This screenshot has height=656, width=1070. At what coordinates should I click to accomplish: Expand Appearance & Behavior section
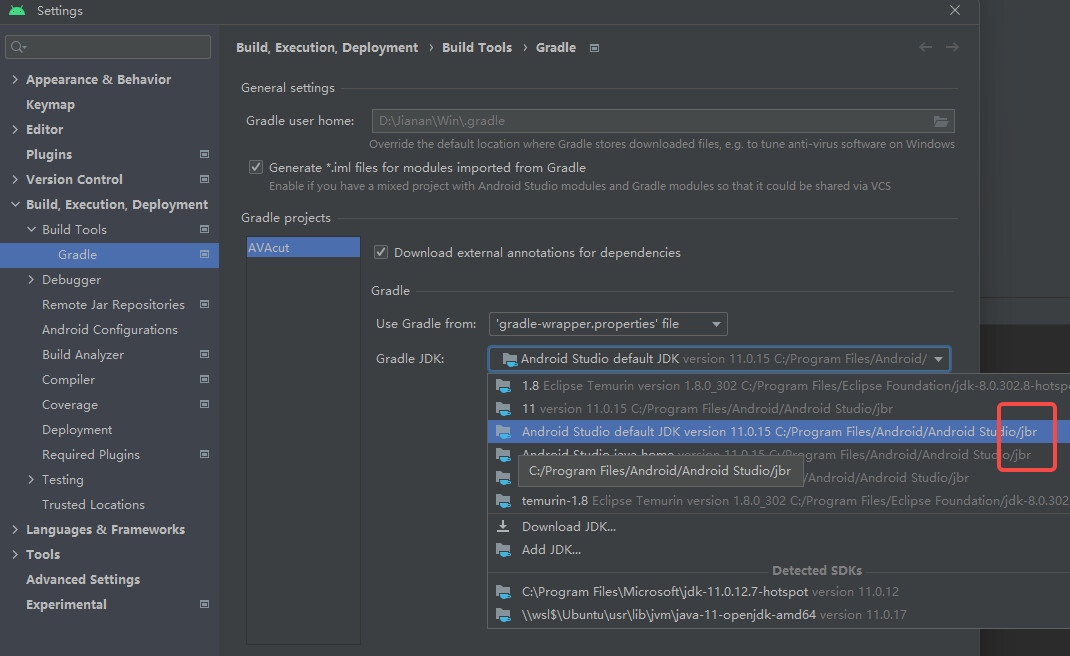tap(15, 79)
